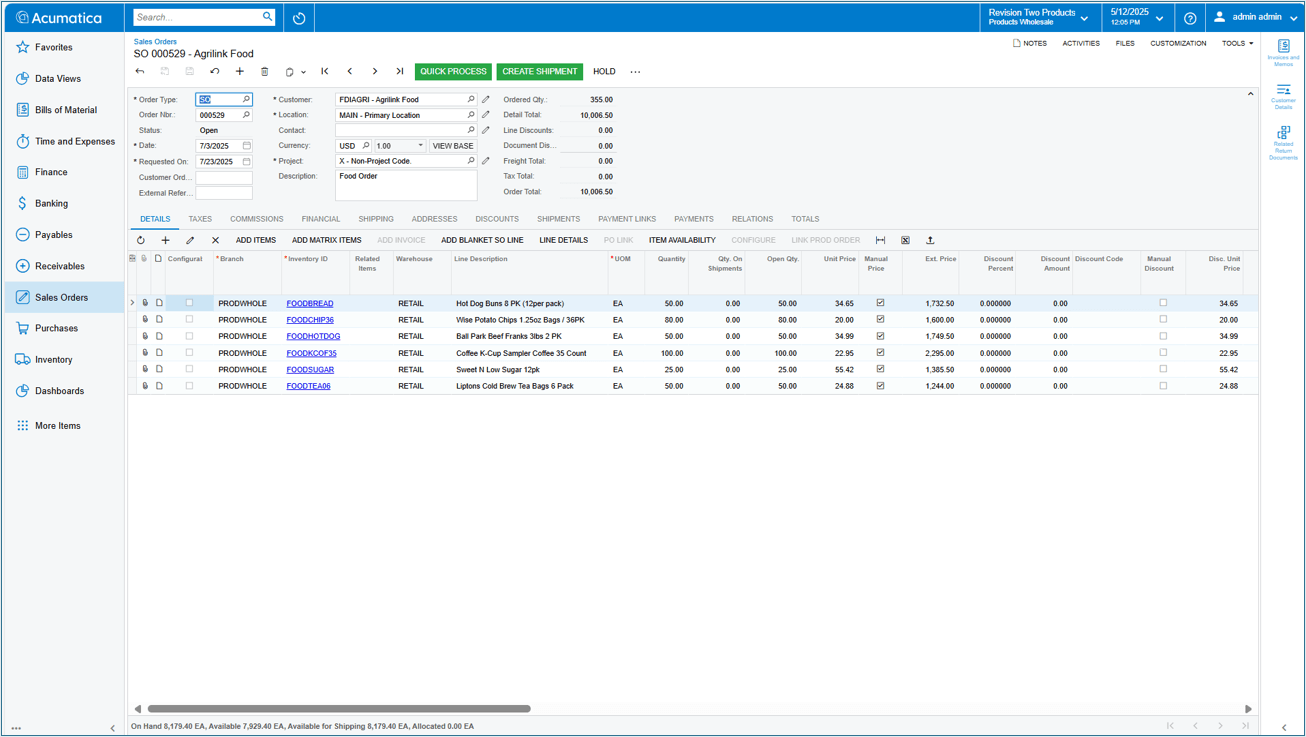Click the horizontal scrollbar of the grid
Screen dimensions: 1306x737
pyautogui.click(x=339, y=709)
